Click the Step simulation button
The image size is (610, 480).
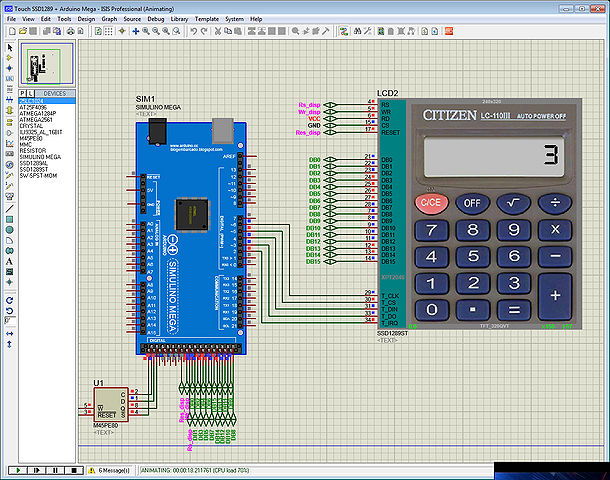[x=37, y=470]
